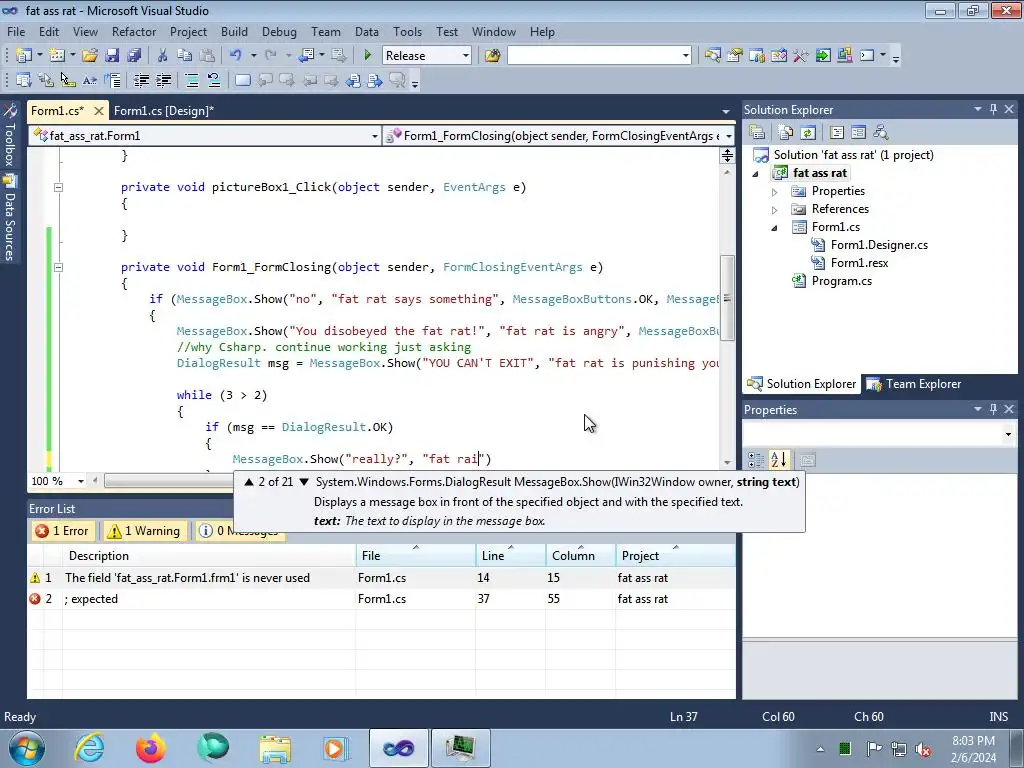Click View Designer icon in Solution Explorer
Screen dimensions: 1024x768
pos(859,133)
